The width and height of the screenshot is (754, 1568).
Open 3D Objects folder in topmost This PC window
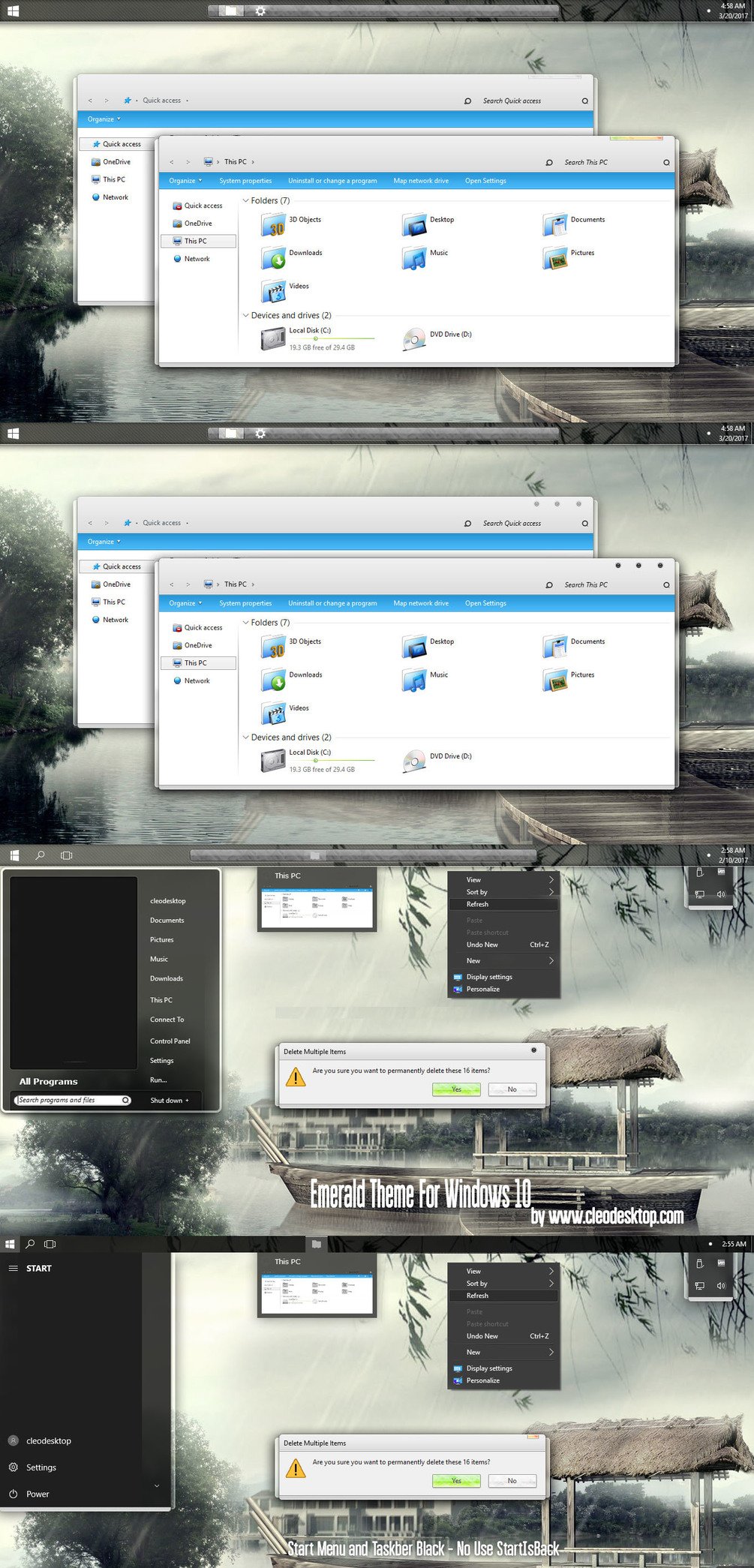pyautogui.click(x=291, y=224)
